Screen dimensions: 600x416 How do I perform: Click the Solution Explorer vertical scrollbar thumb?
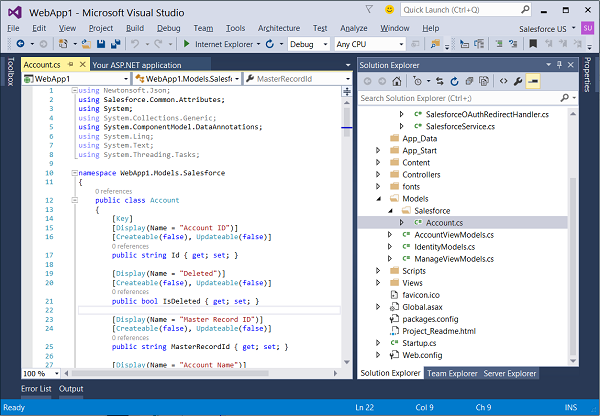point(573,266)
